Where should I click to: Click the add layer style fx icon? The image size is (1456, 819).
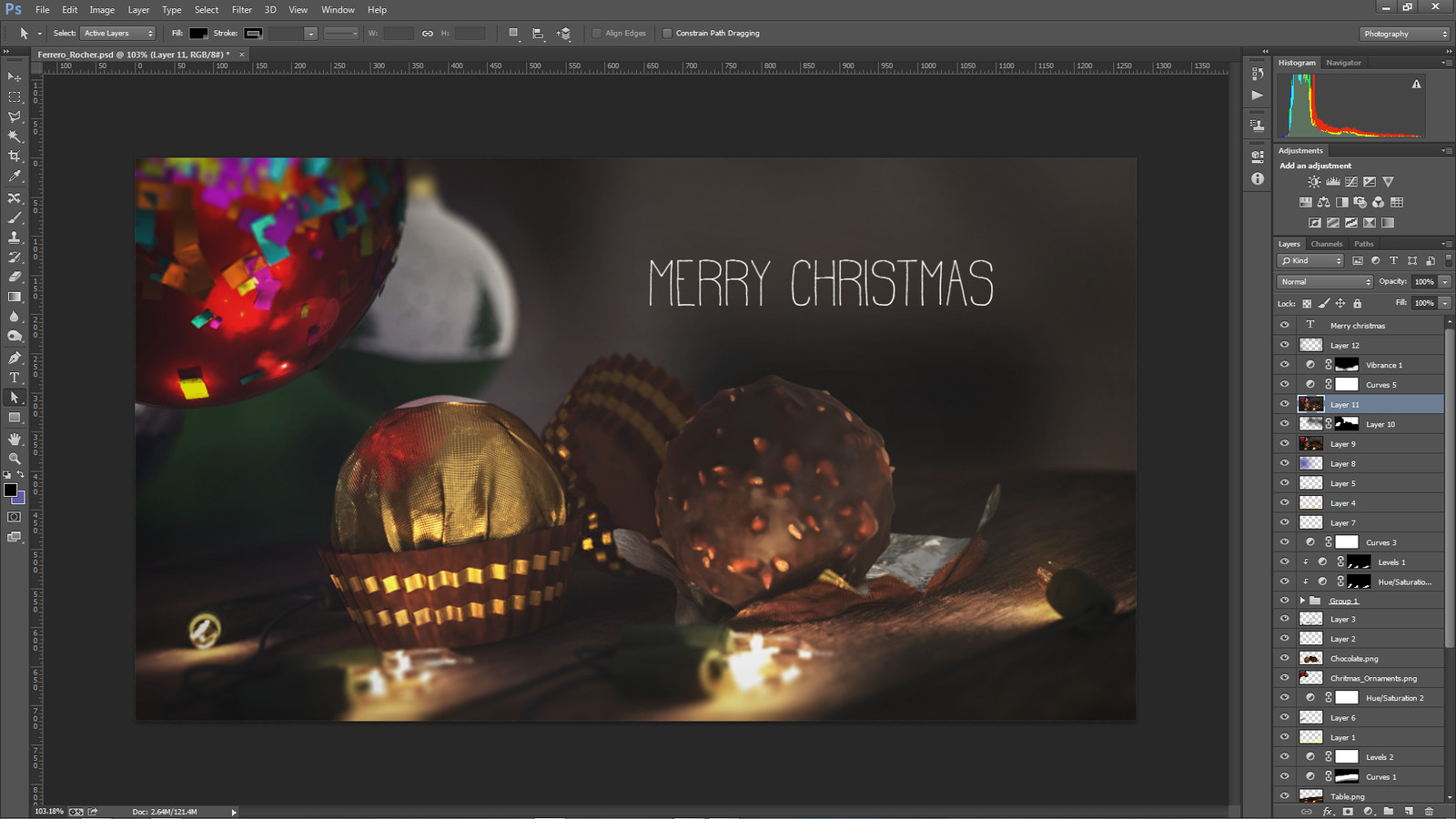pos(1328,811)
